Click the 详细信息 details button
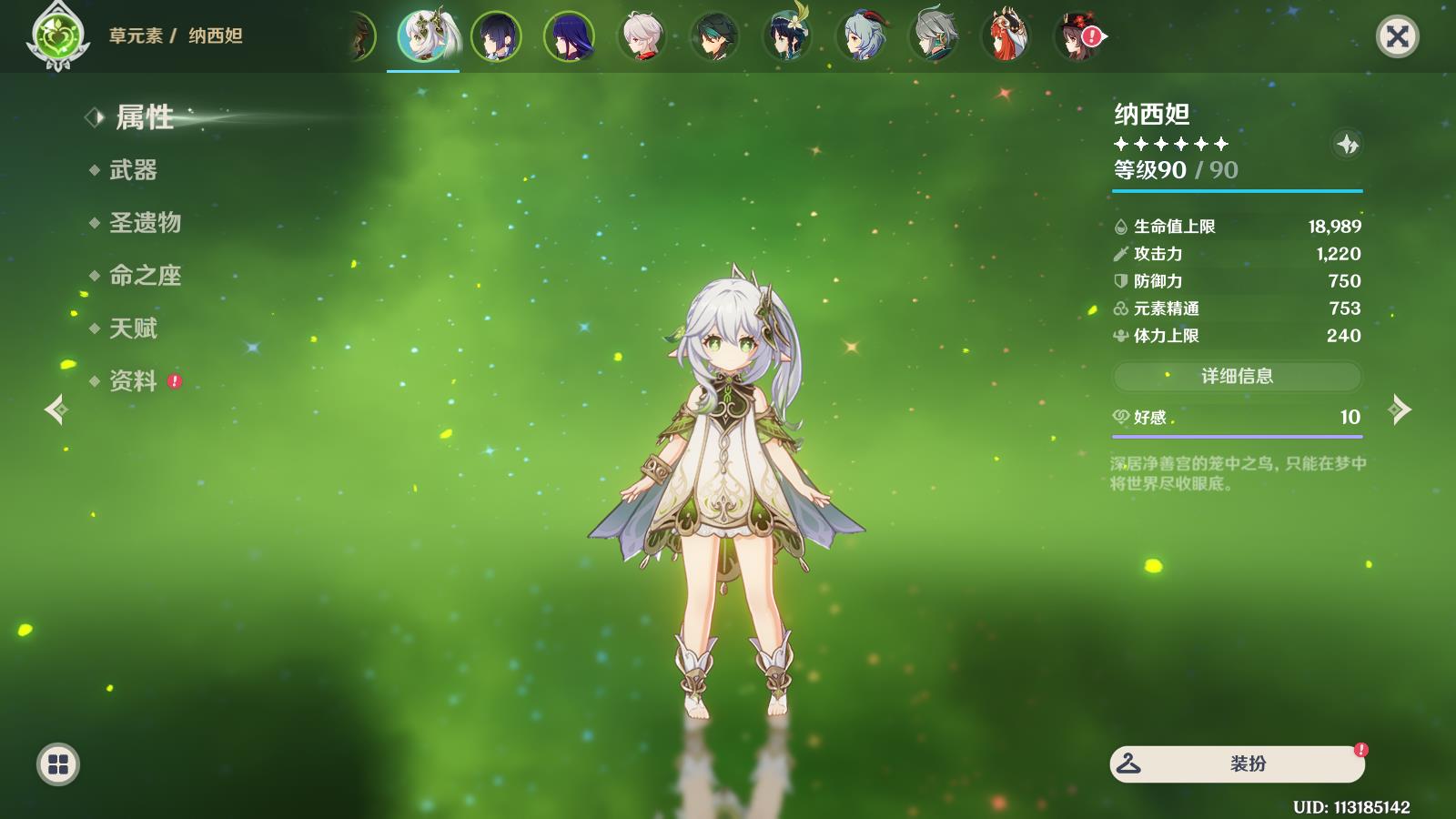The height and width of the screenshot is (819, 1456). [1237, 376]
